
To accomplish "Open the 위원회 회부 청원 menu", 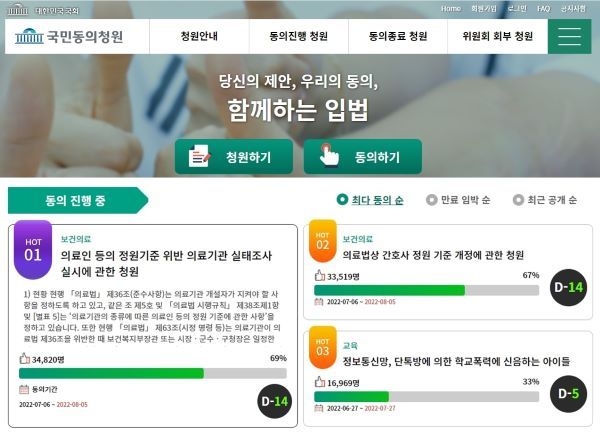I will 497,36.
